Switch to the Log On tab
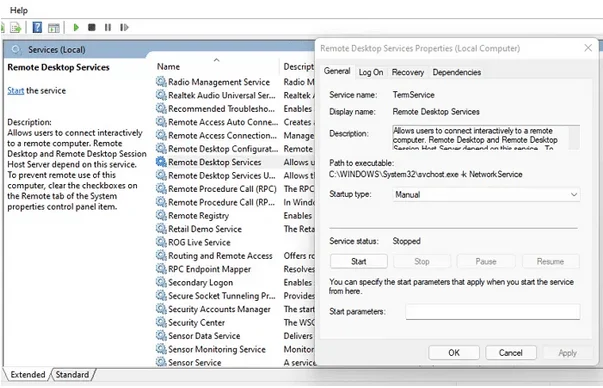Screen dimensions: 603x388 371,72
